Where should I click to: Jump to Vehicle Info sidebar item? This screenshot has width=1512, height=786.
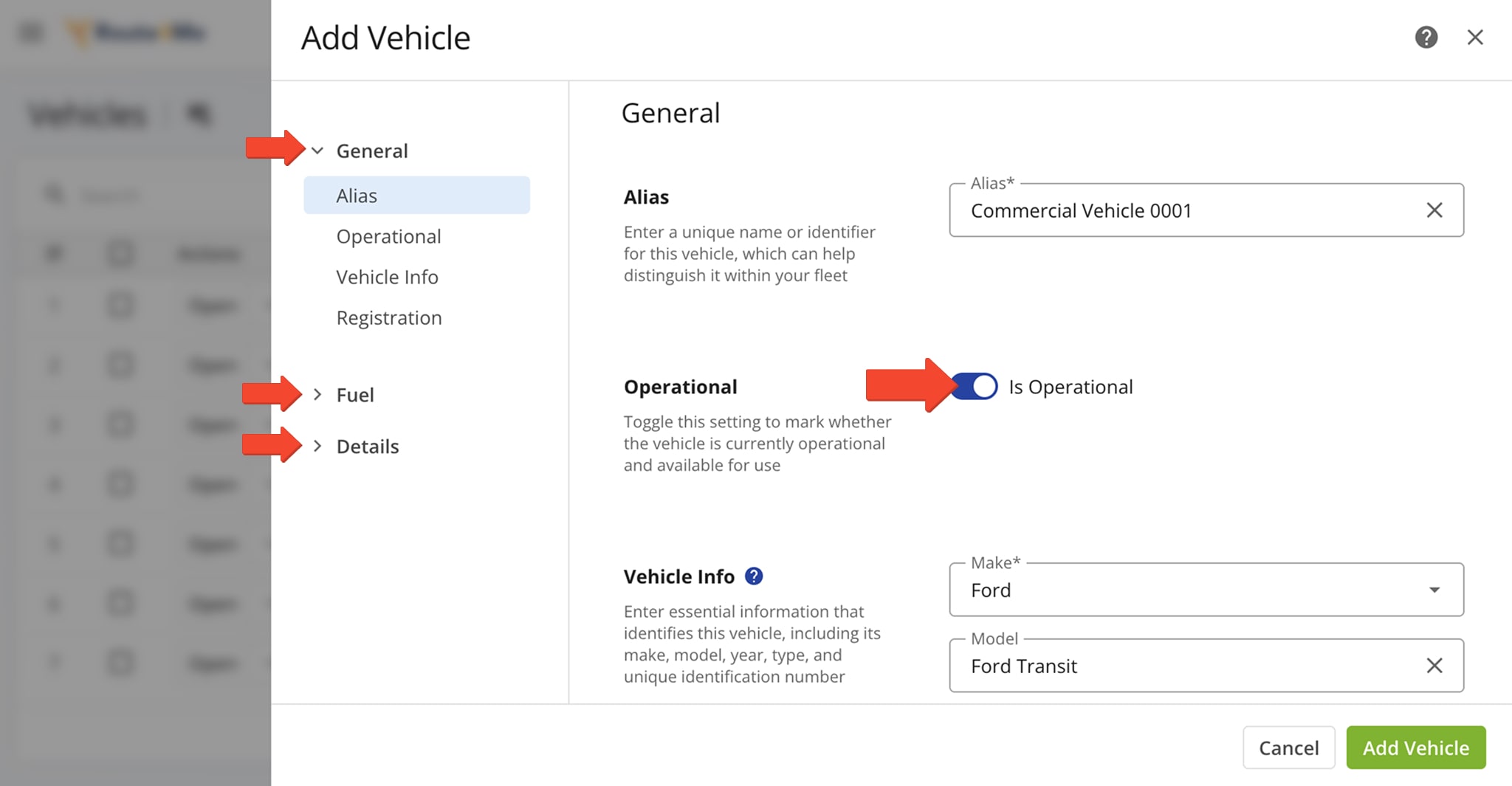coord(387,277)
